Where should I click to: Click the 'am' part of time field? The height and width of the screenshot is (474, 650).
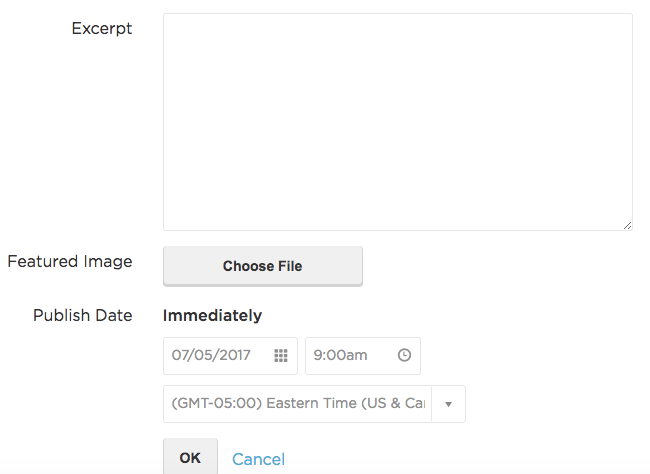point(357,355)
